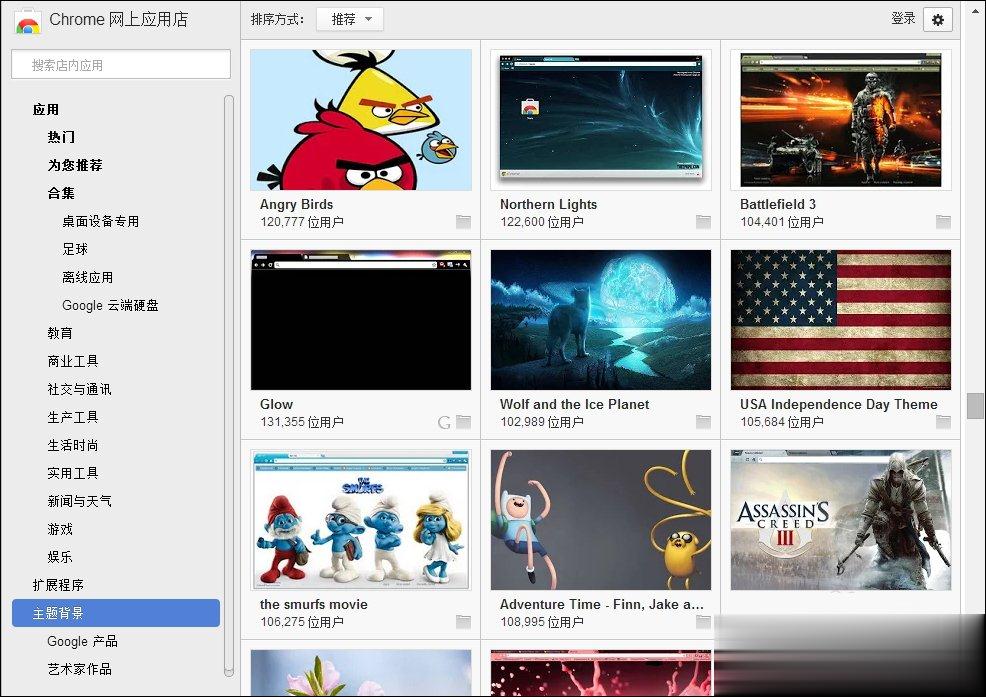Click the Google G badge on Glow card

(445, 422)
